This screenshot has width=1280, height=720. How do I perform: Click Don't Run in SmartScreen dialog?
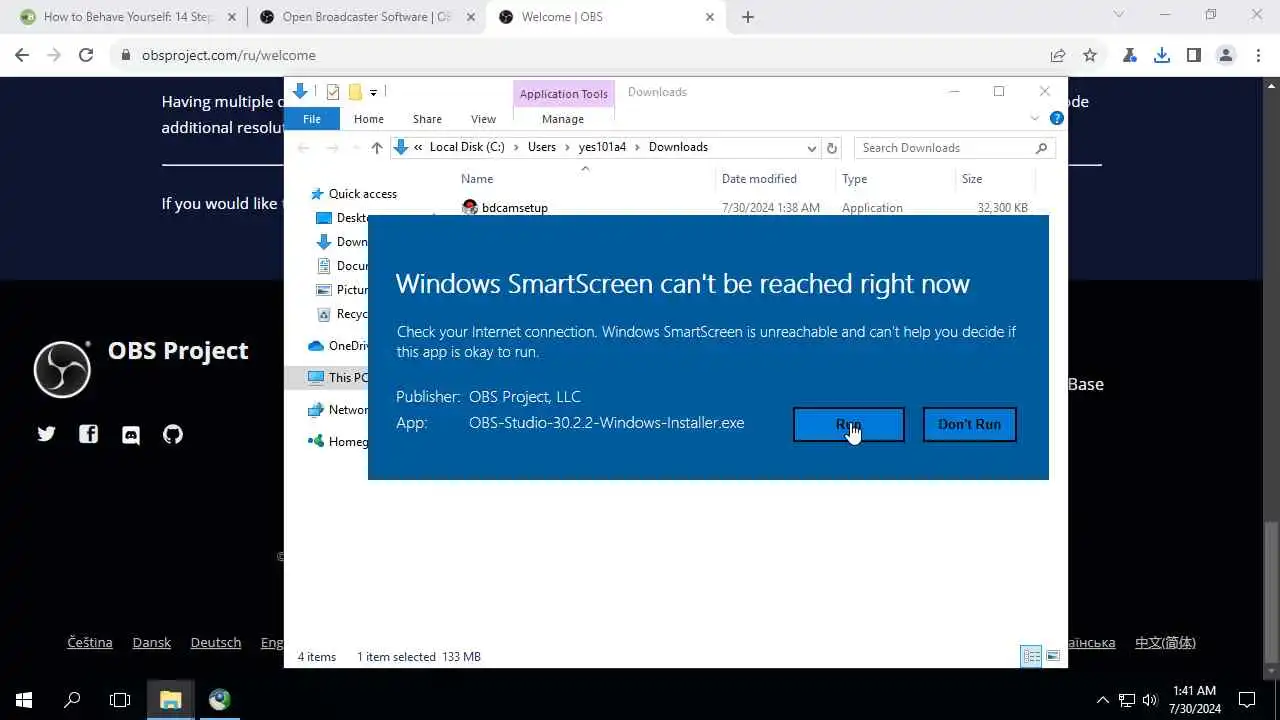(x=969, y=424)
